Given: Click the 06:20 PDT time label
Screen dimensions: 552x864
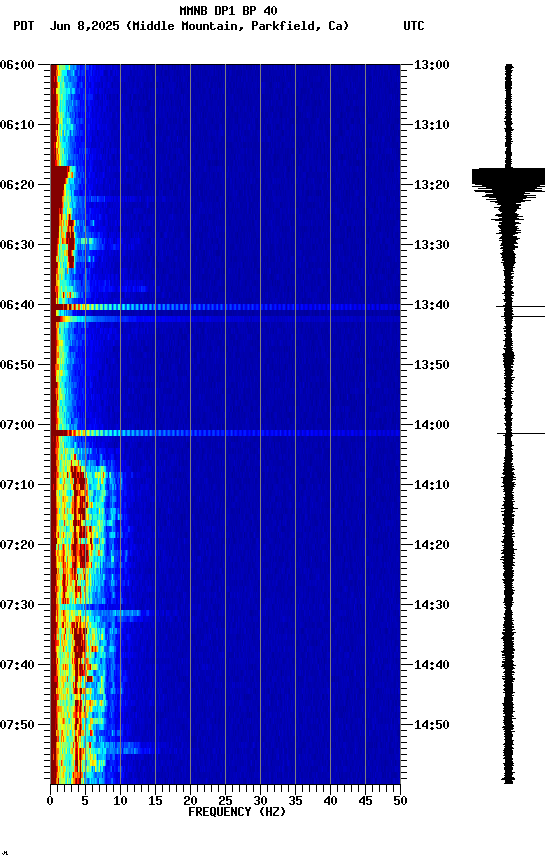Looking at the screenshot, I should click(17, 185).
